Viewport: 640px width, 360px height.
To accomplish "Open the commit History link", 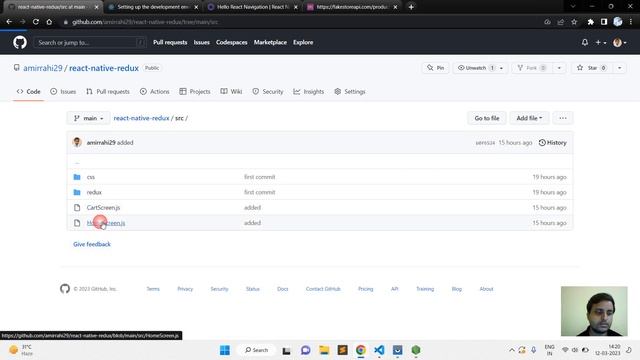I will (553, 142).
